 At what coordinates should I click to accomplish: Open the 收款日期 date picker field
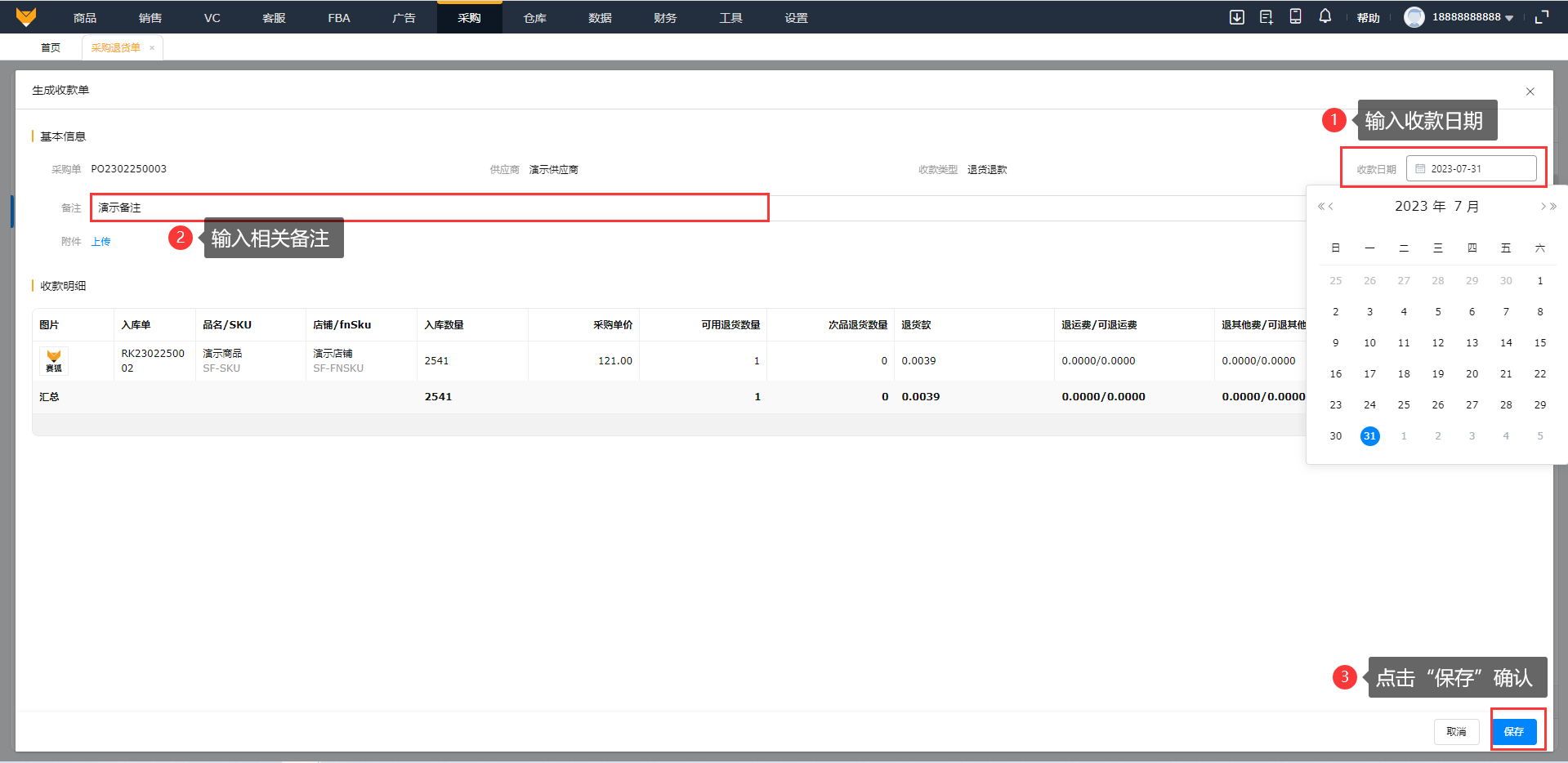(1471, 169)
